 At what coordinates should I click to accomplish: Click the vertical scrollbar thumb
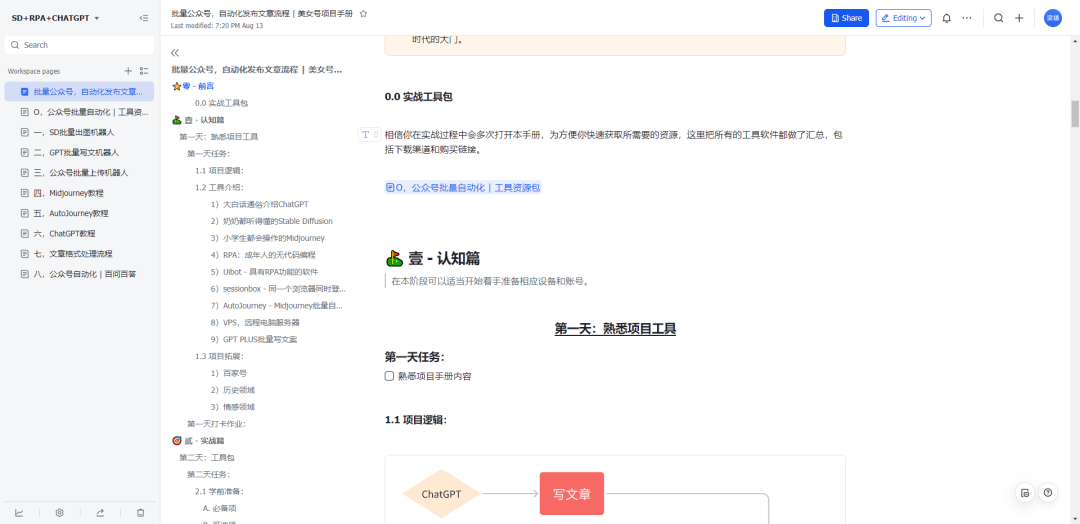[x=1074, y=114]
